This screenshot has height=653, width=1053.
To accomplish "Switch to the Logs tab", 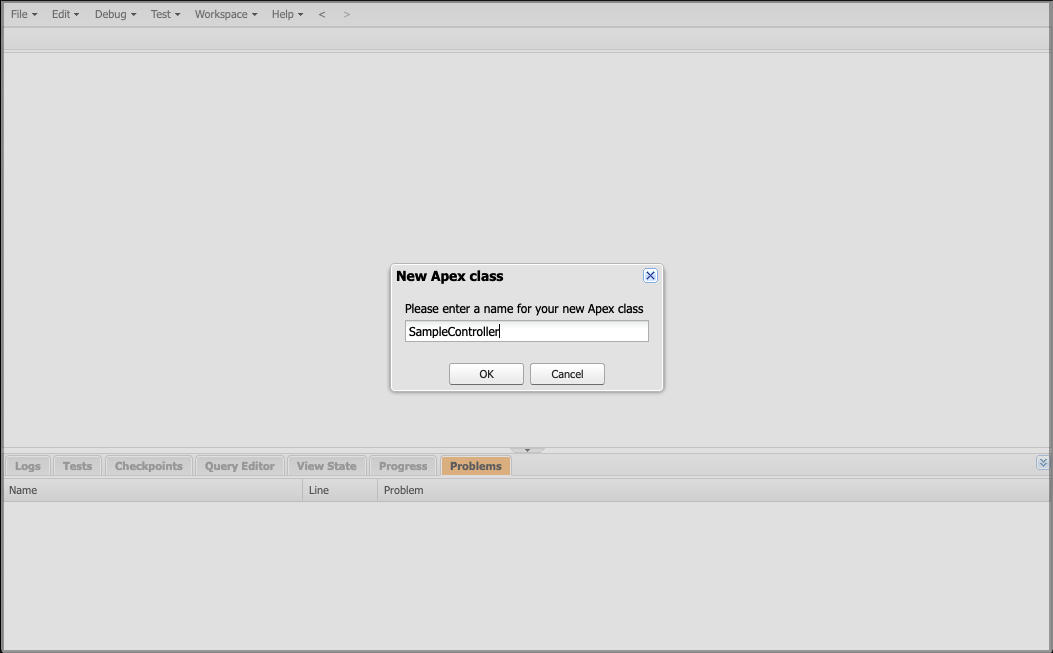I will click(28, 466).
